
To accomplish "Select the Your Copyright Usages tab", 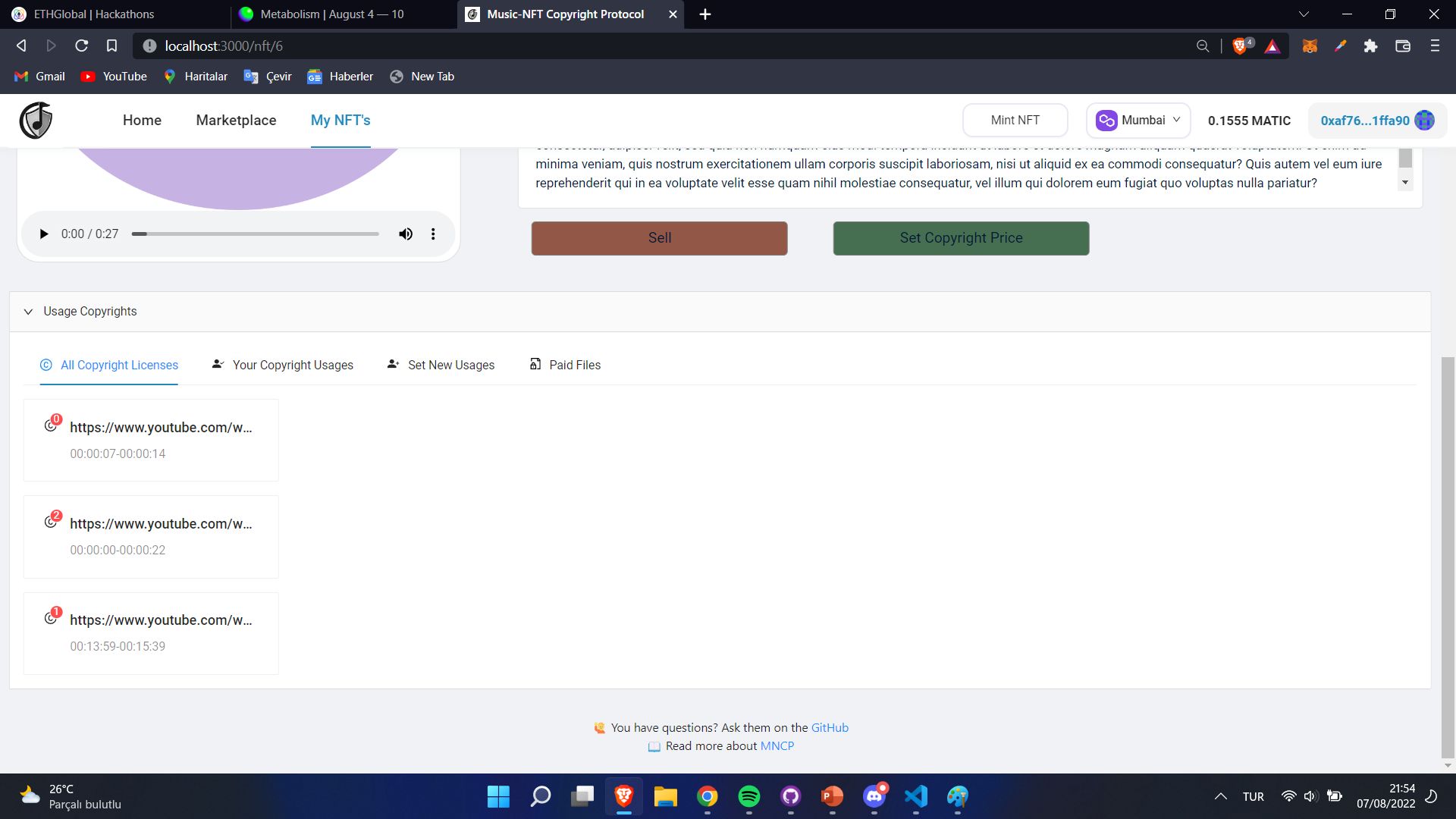I will pos(283,364).
